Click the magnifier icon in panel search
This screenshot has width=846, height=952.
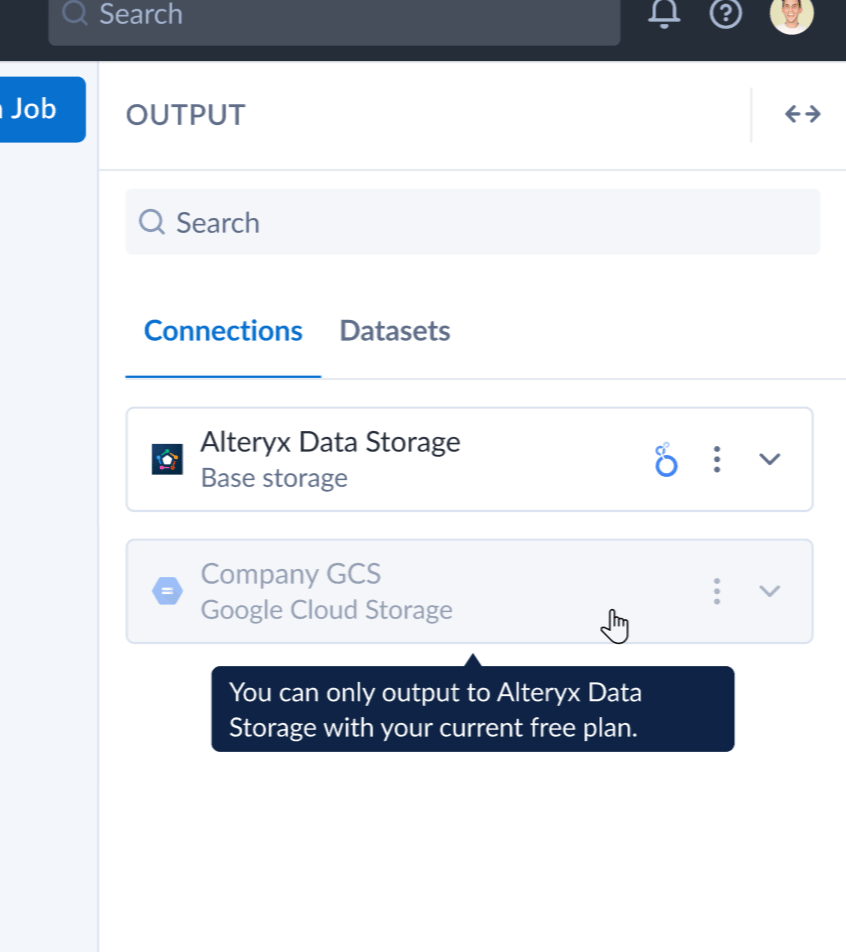[152, 222]
